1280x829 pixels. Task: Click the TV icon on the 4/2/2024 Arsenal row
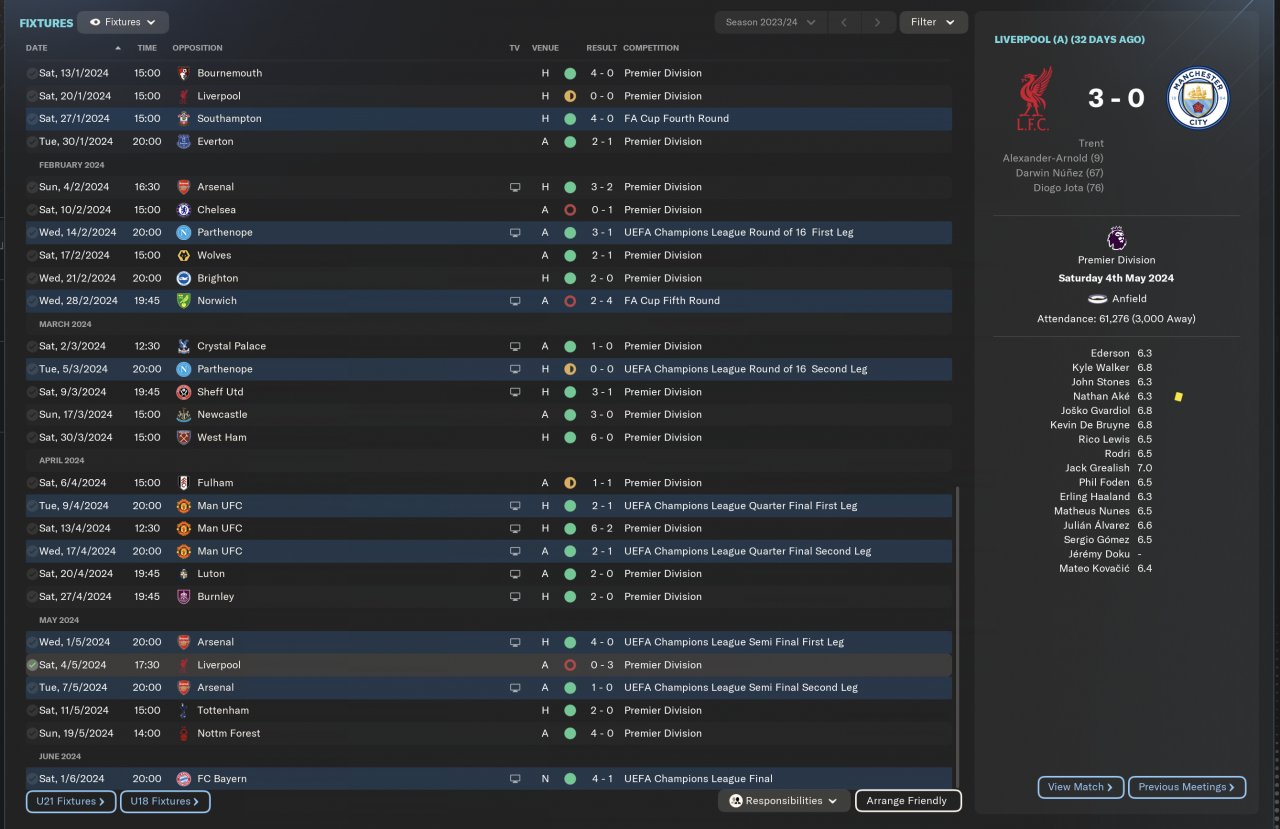tap(515, 187)
